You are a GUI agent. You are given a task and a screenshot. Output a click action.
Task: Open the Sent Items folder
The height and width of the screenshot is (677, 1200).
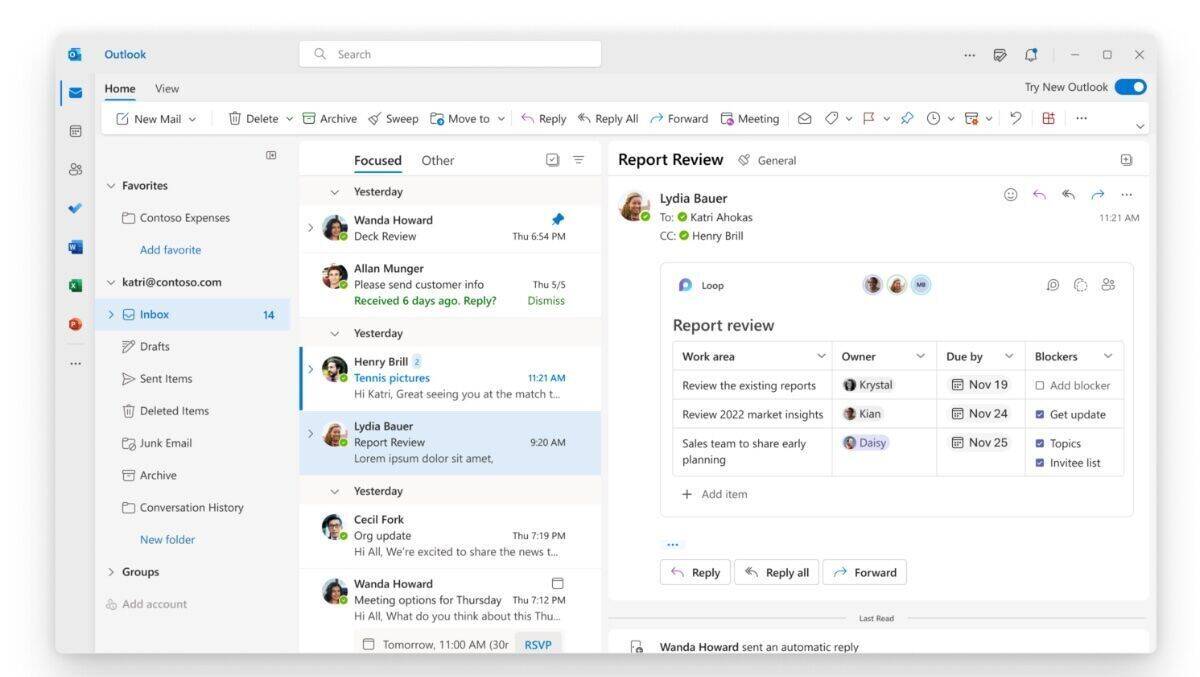coord(165,379)
